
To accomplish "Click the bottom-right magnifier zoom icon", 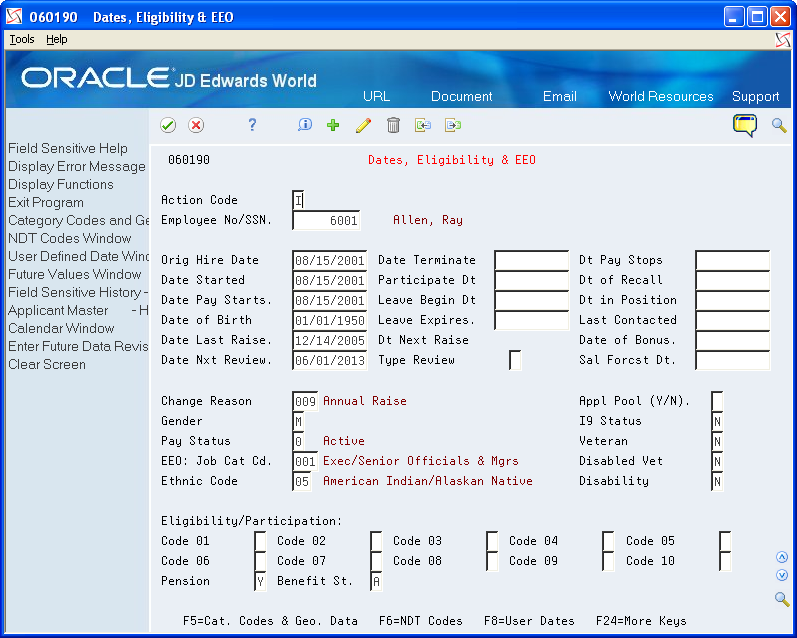I will coord(782,599).
